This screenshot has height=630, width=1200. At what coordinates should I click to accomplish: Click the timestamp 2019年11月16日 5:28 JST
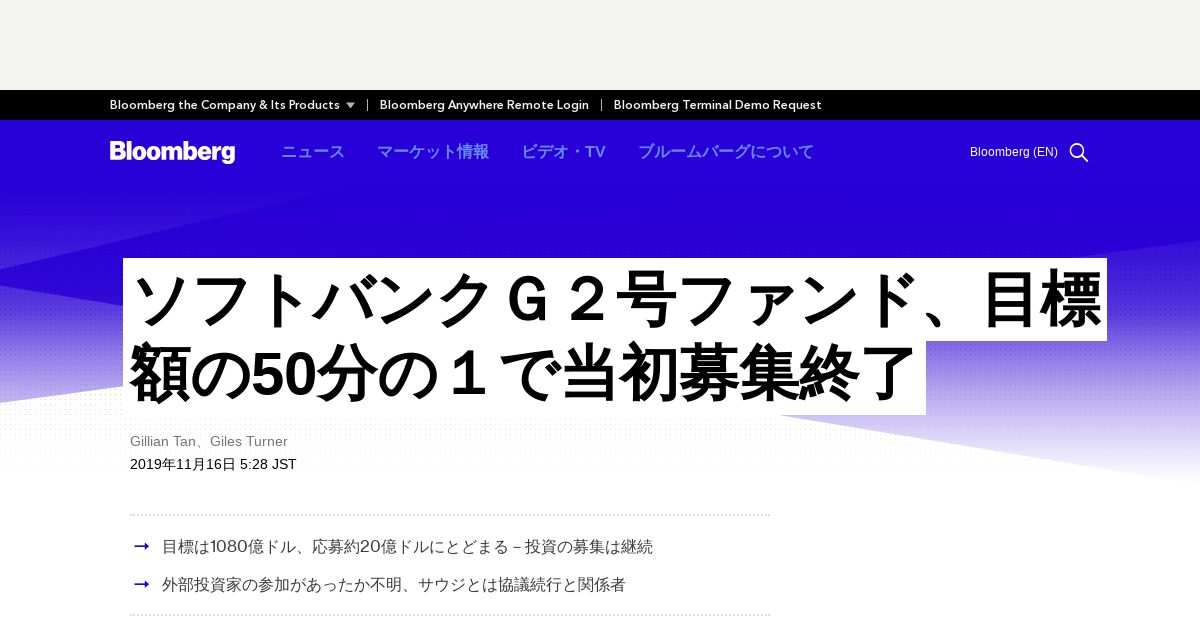pyautogui.click(x=213, y=464)
